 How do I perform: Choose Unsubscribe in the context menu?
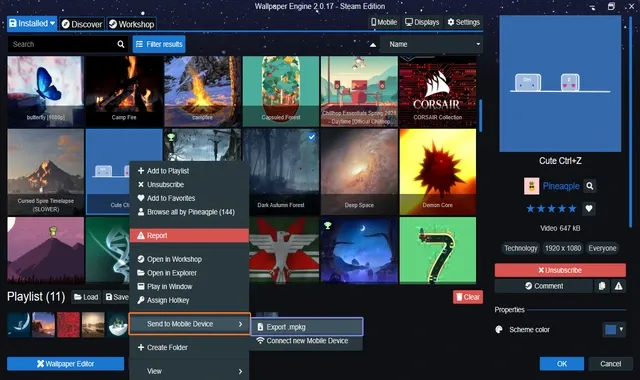[x=189, y=184]
